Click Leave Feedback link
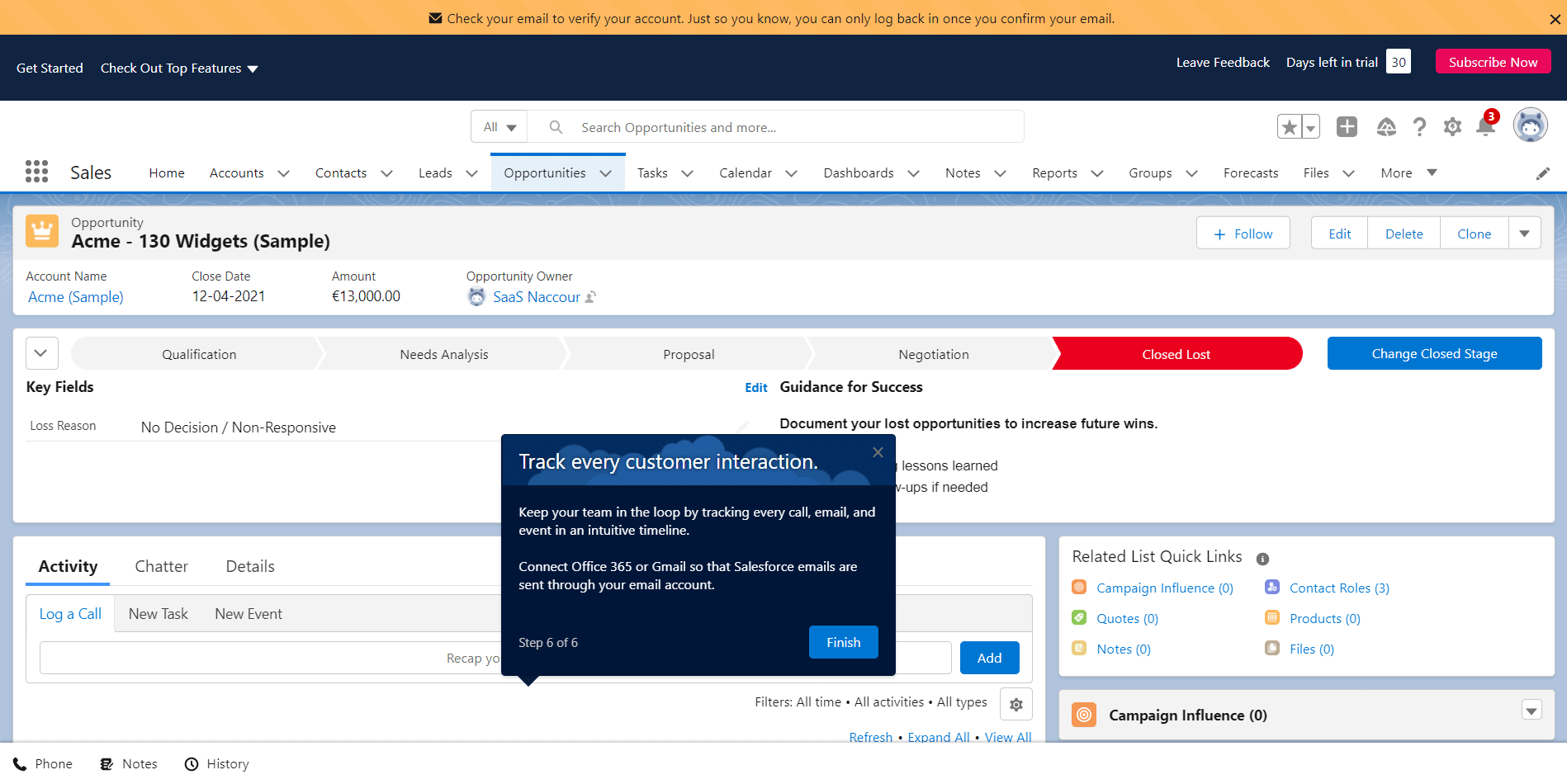 click(1223, 63)
